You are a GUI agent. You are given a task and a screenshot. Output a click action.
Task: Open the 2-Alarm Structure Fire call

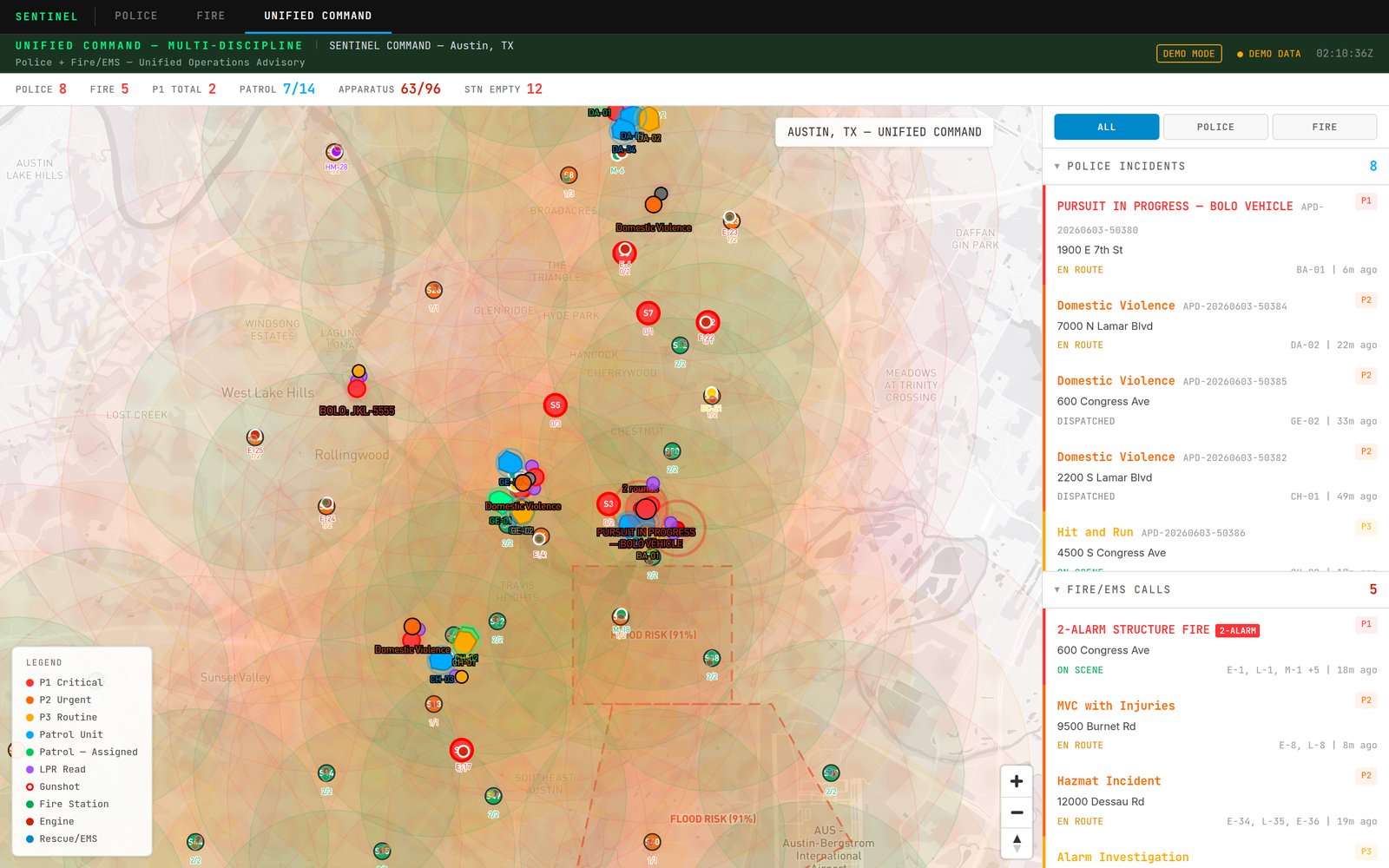(1216, 648)
